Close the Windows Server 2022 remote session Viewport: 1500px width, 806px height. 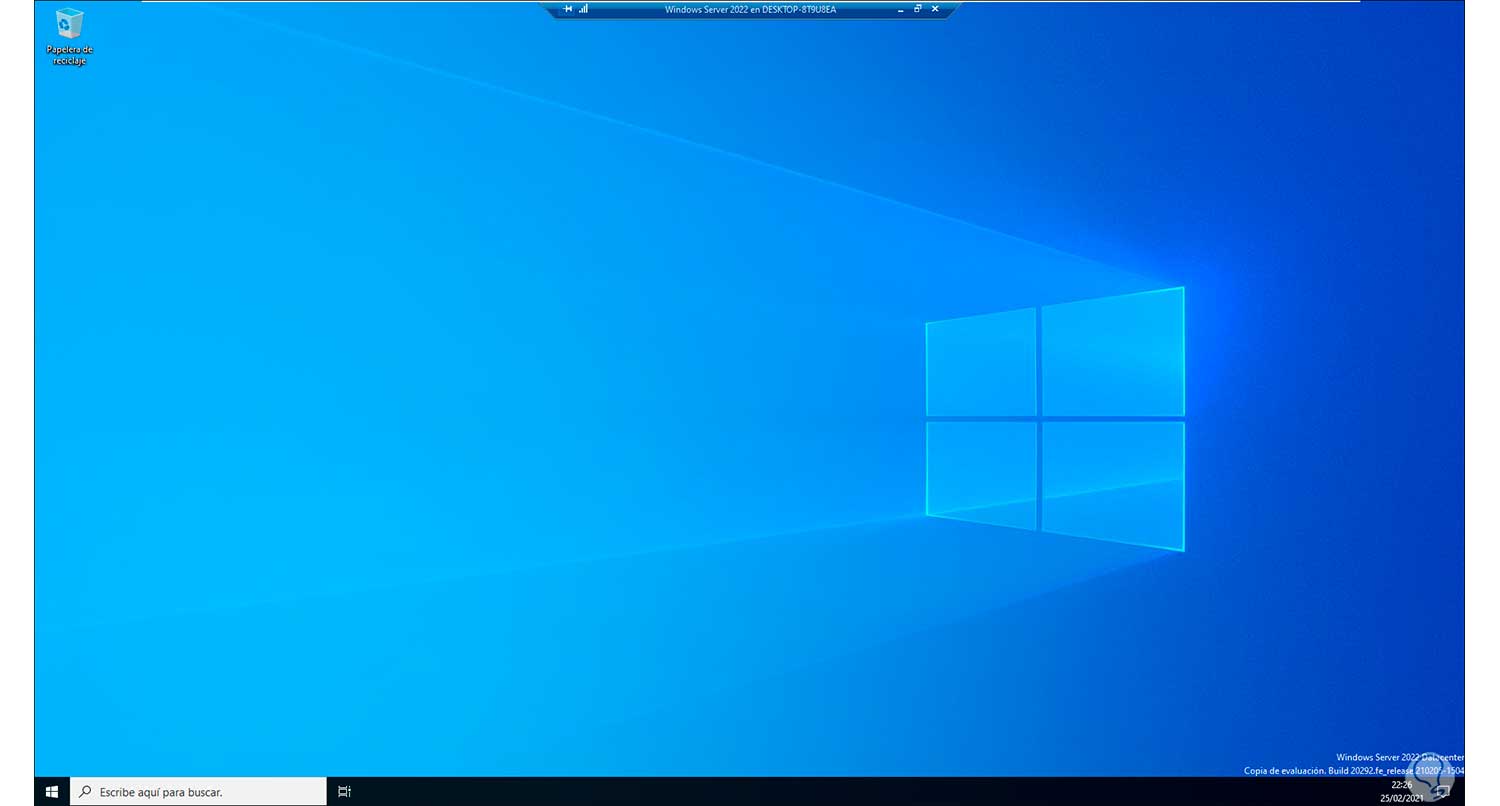click(x=935, y=9)
